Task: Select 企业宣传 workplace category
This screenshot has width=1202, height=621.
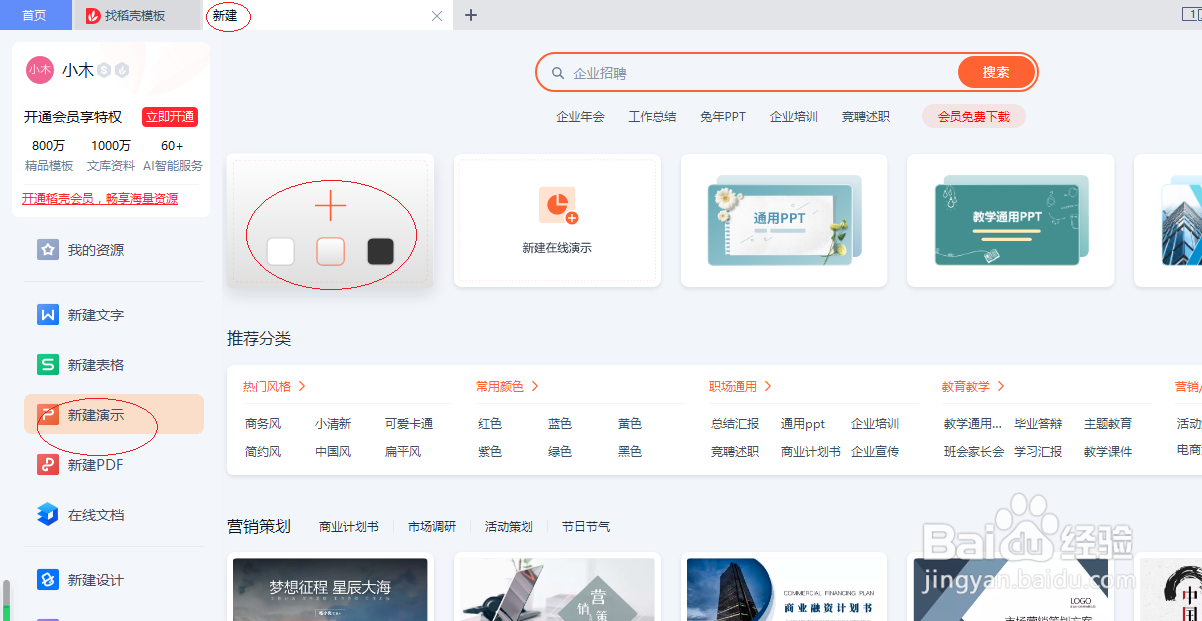Action: pos(875,452)
